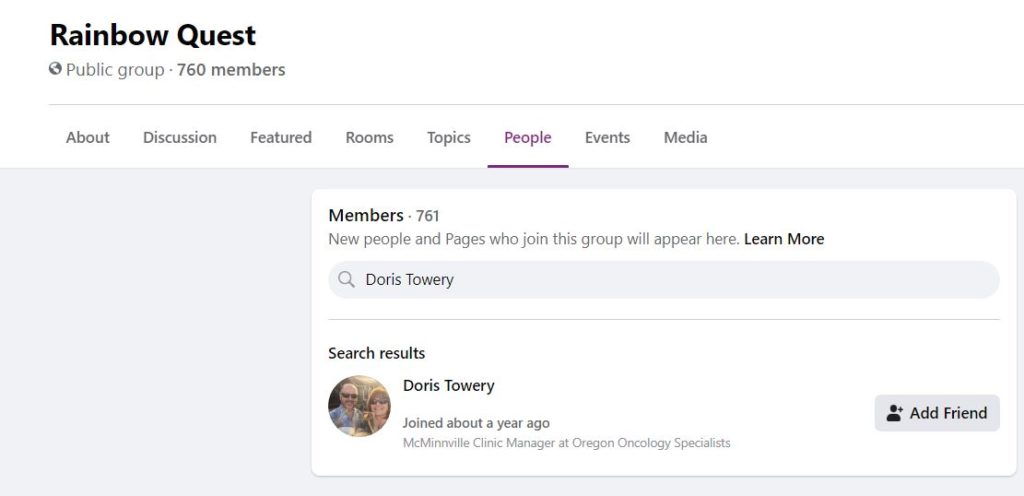Image resolution: width=1024 pixels, height=496 pixels.
Task: Switch to the Events tab
Action: tap(607, 138)
